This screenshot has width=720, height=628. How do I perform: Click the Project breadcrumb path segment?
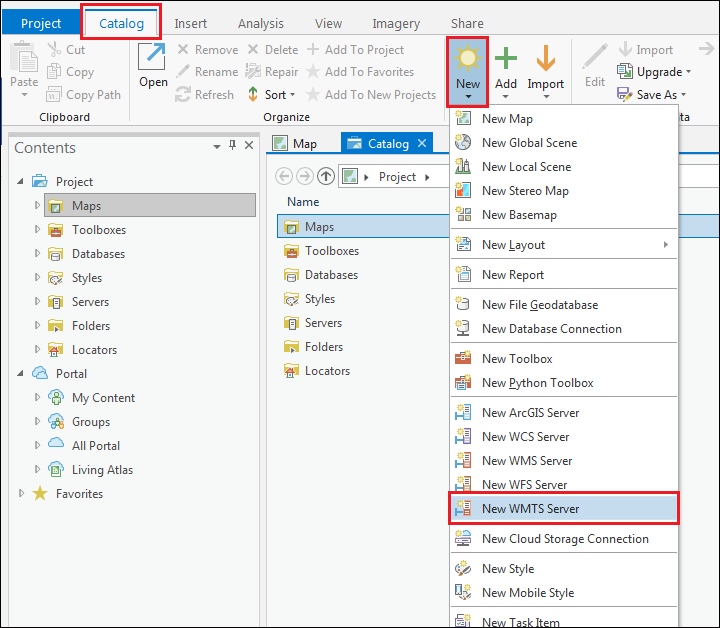(397, 177)
